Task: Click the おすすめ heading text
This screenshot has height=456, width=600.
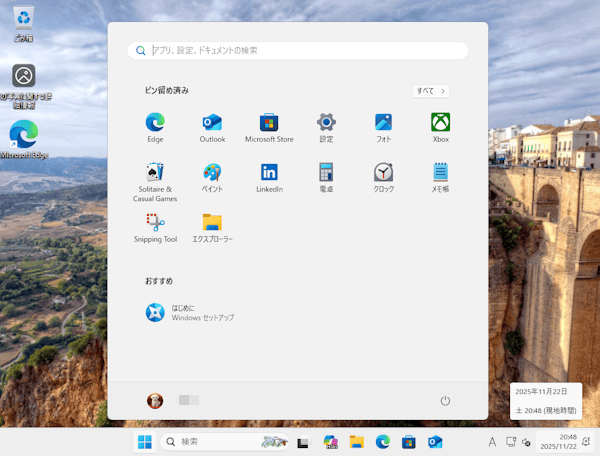Action: (x=159, y=281)
